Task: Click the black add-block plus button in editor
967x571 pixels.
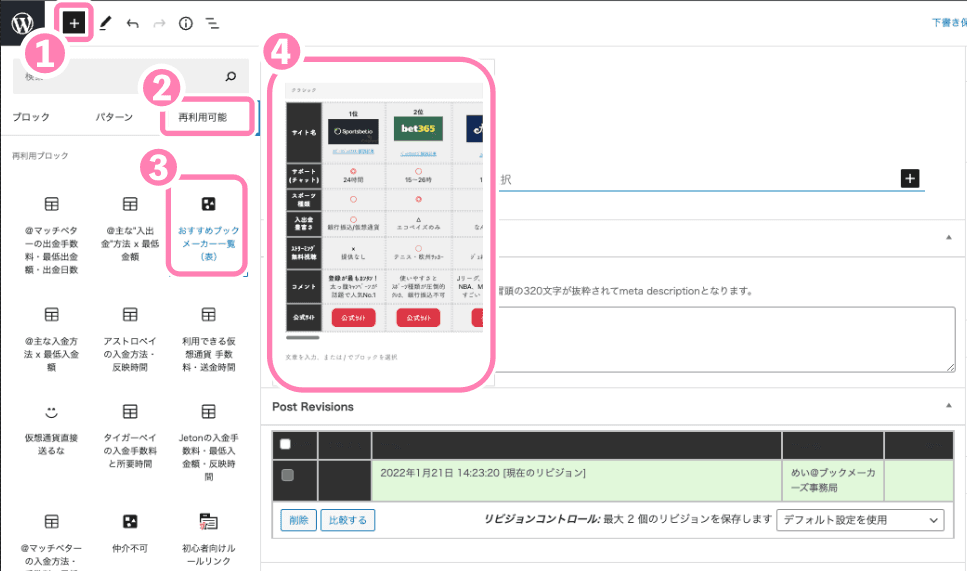Action: tap(910, 178)
